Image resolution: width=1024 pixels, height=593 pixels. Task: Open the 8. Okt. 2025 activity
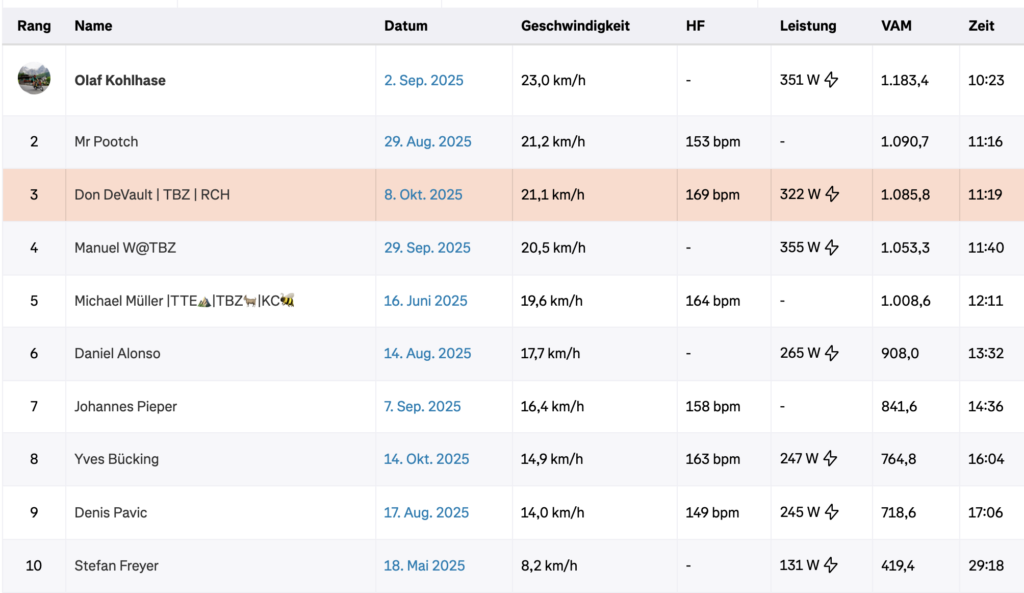[x=423, y=194]
